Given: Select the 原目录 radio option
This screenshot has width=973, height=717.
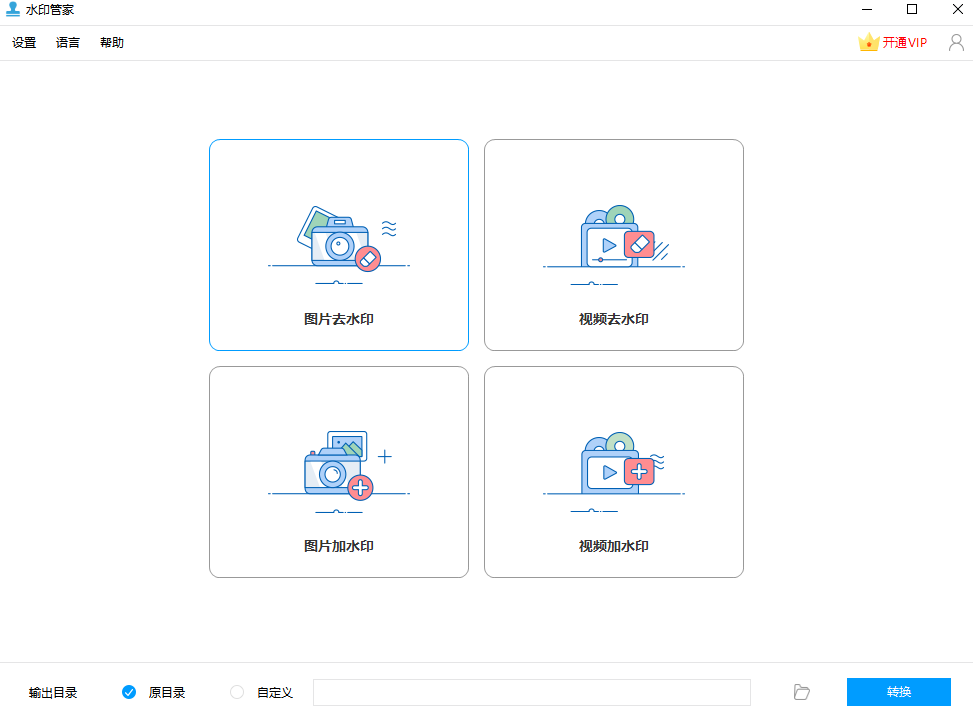Looking at the screenshot, I should point(129,692).
